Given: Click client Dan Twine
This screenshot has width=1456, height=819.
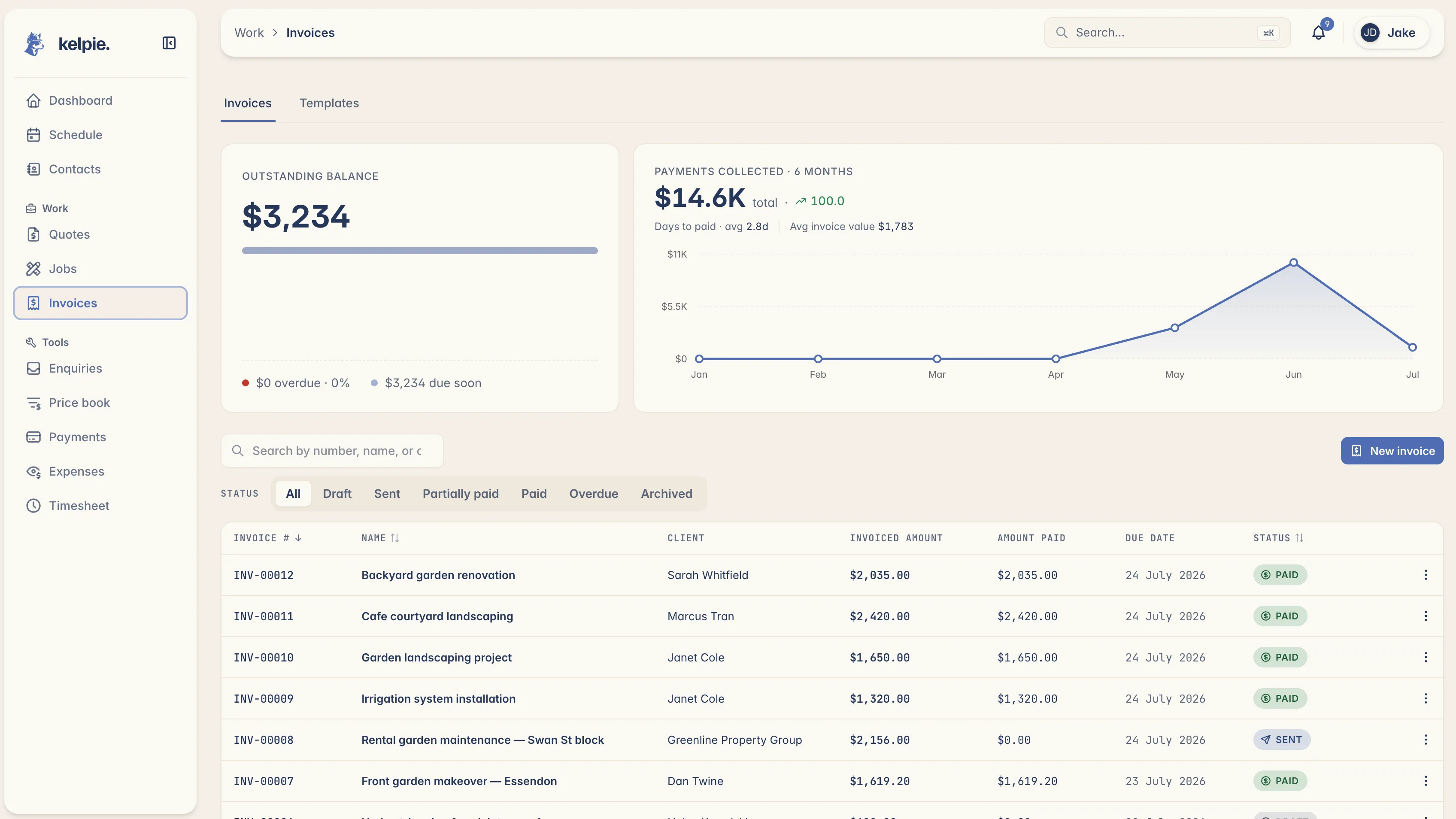Looking at the screenshot, I should click(x=695, y=781).
